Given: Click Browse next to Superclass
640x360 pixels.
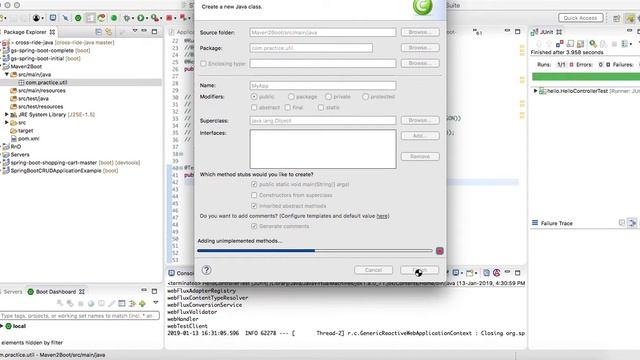Looking at the screenshot, I should point(420,120).
